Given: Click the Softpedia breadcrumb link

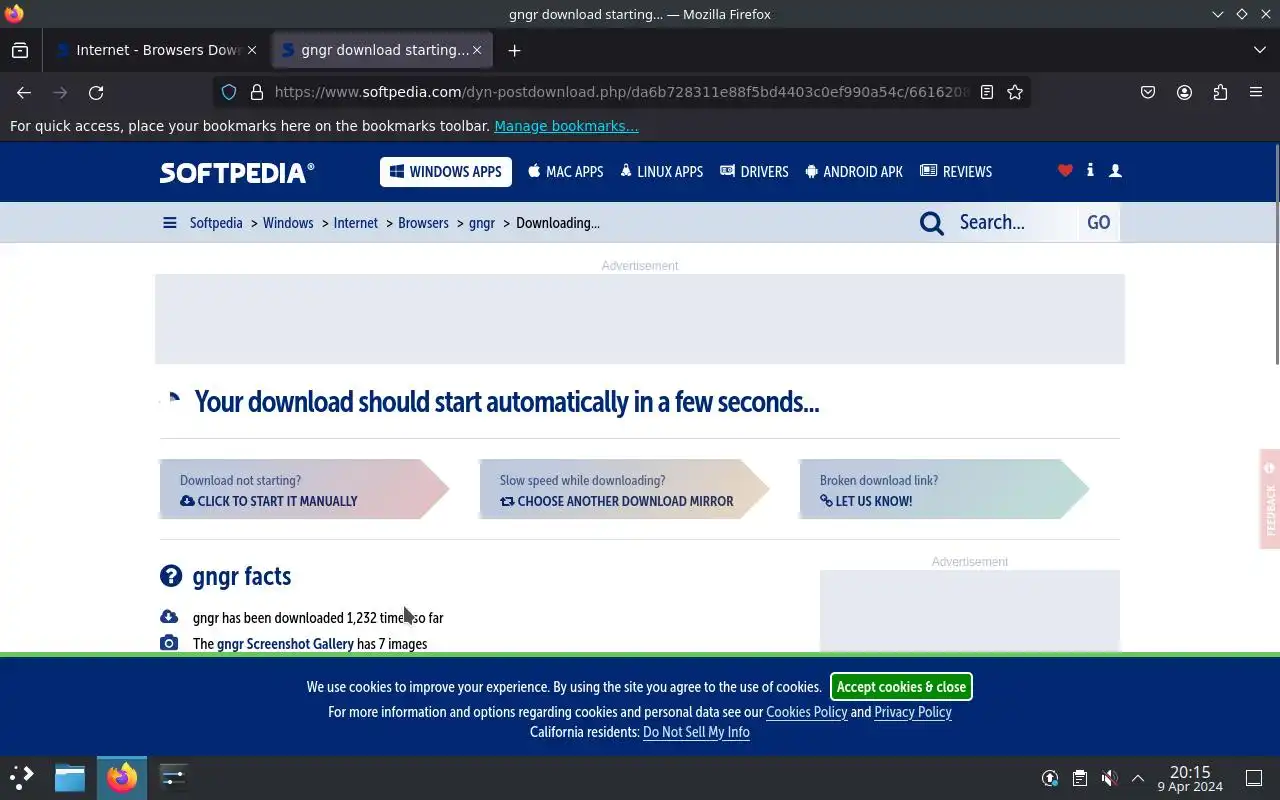Looking at the screenshot, I should pos(216,223).
